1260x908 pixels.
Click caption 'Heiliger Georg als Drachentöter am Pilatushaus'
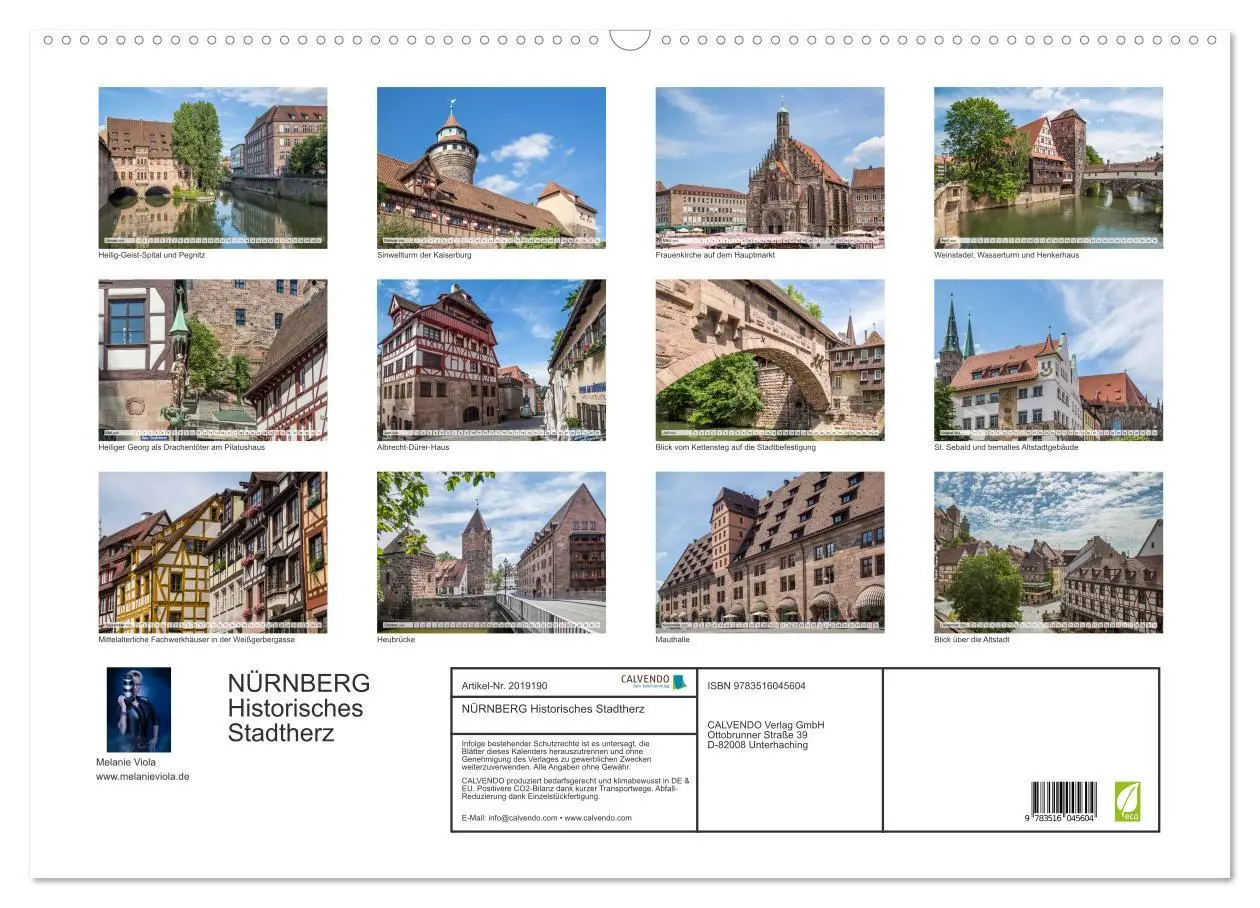[182, 447]
